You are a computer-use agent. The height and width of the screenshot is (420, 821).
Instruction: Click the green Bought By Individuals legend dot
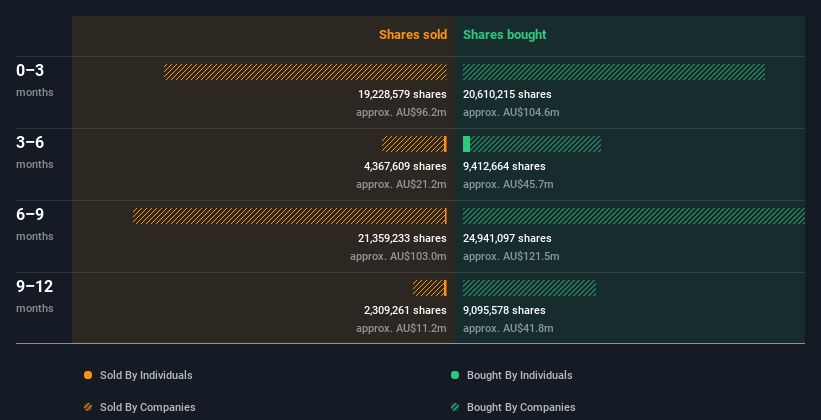click(x=455, y=375)
